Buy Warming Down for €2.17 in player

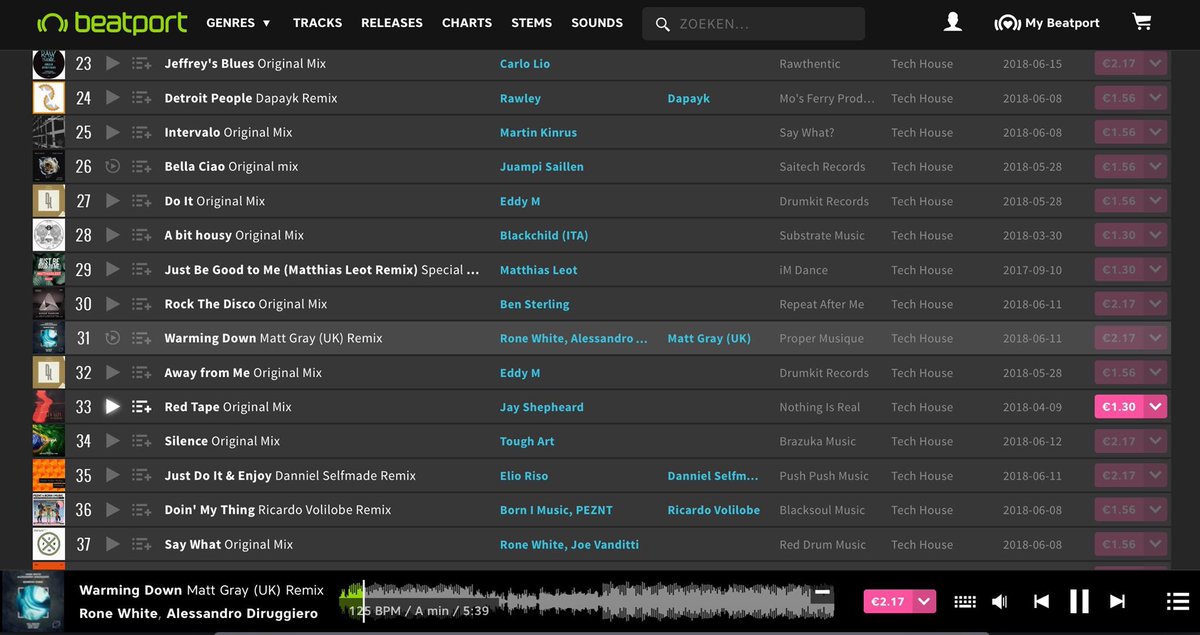[888, 601]
